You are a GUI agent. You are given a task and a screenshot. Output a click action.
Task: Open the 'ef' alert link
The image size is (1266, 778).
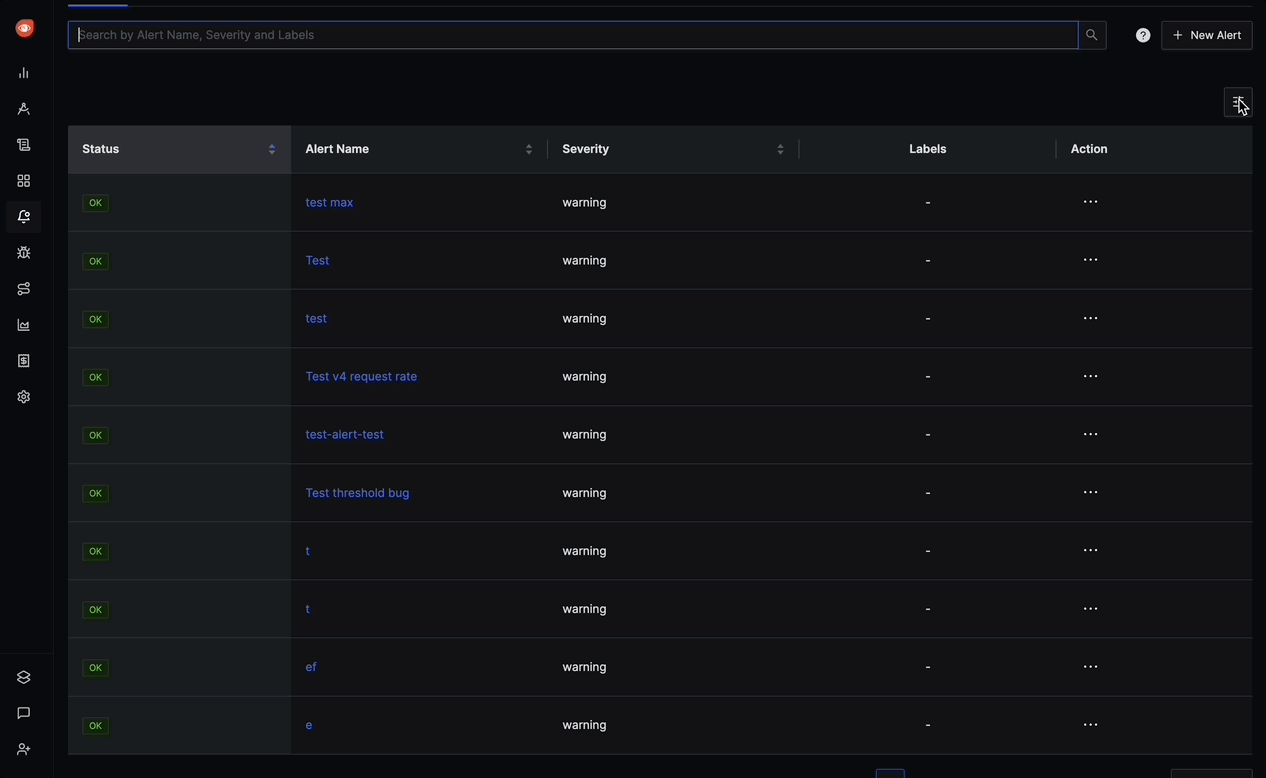(x=311, y=667)
